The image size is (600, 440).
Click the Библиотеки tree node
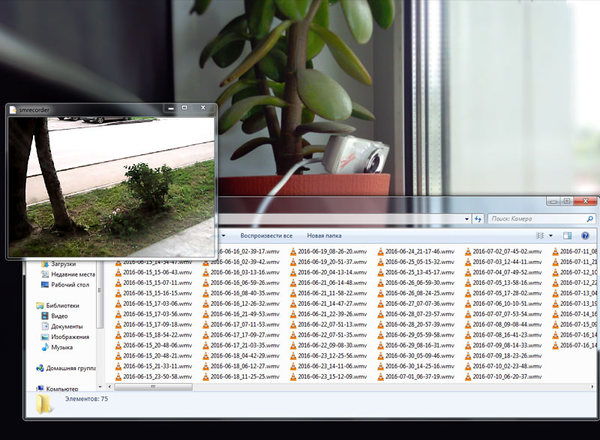62,305
